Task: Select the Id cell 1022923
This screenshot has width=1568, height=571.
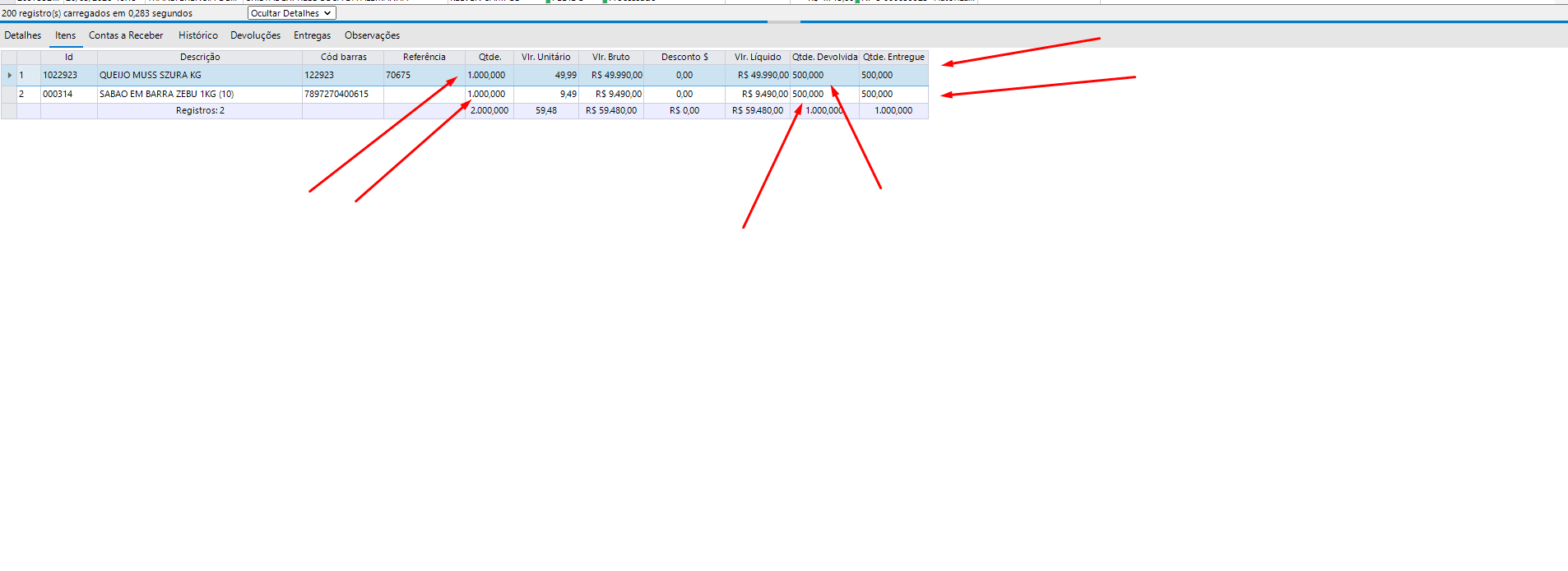Action: [69, 75]
